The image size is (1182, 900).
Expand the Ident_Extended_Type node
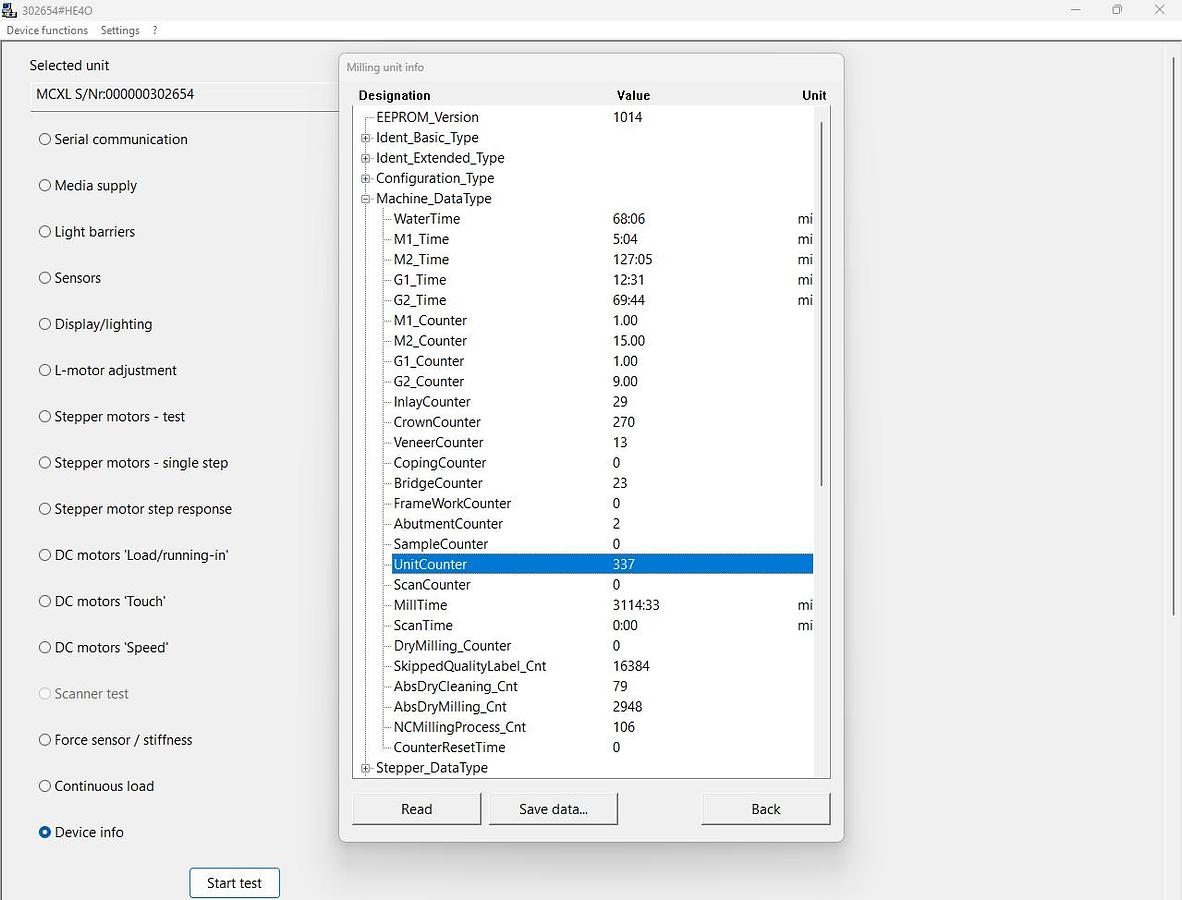pos(366,158)
